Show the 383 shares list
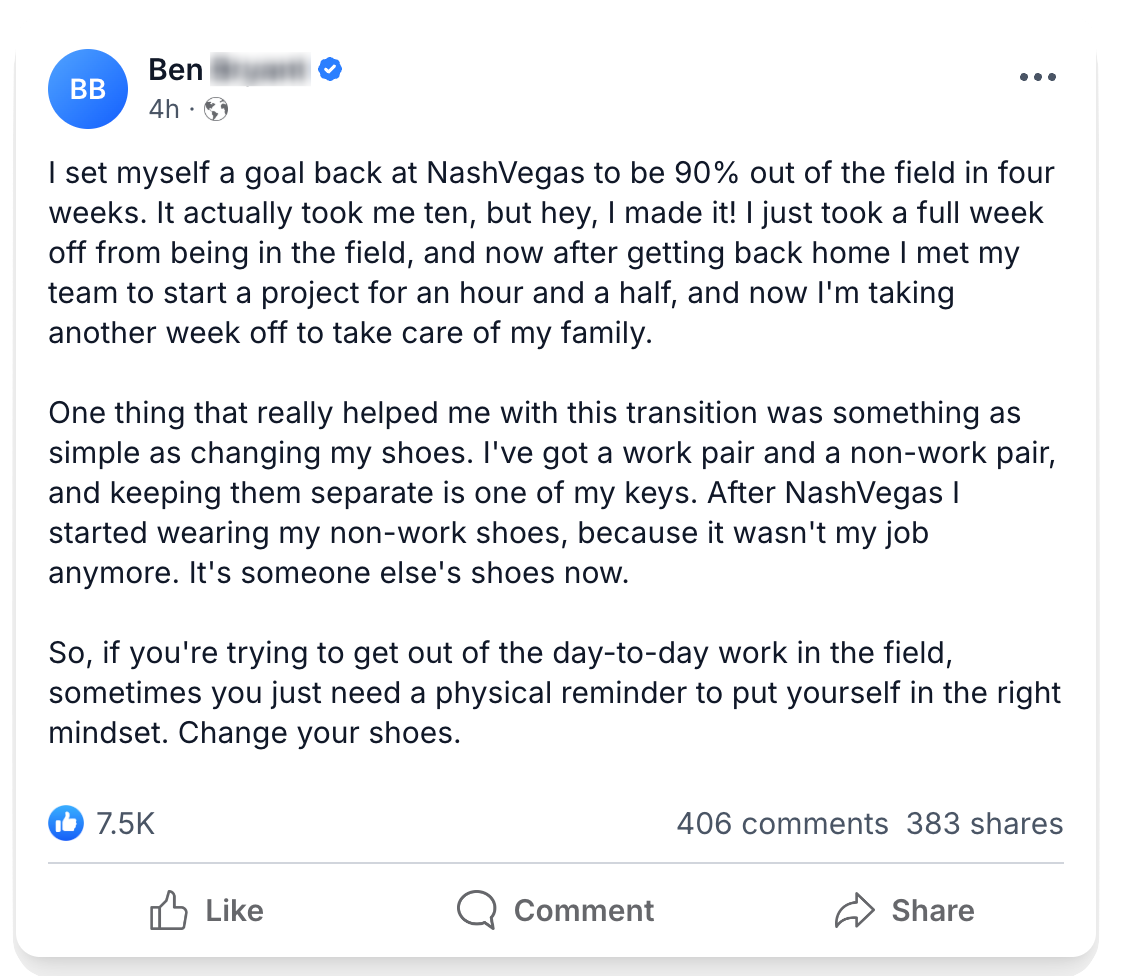Viewport: 1122px width, 976px height. (x=984, y=823)
